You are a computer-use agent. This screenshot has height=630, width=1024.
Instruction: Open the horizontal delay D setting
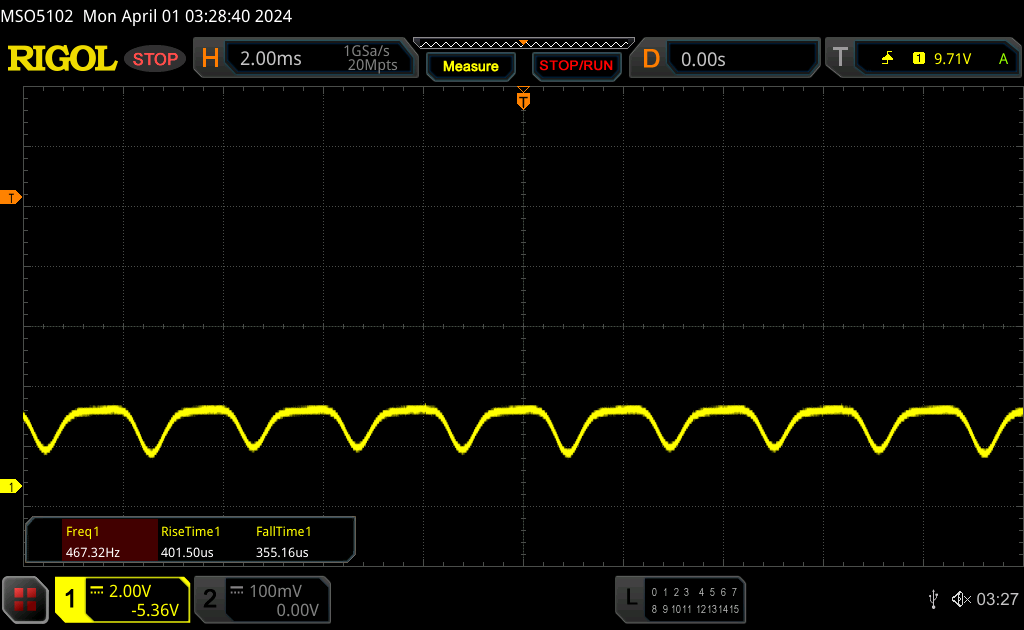coord(724,59)
